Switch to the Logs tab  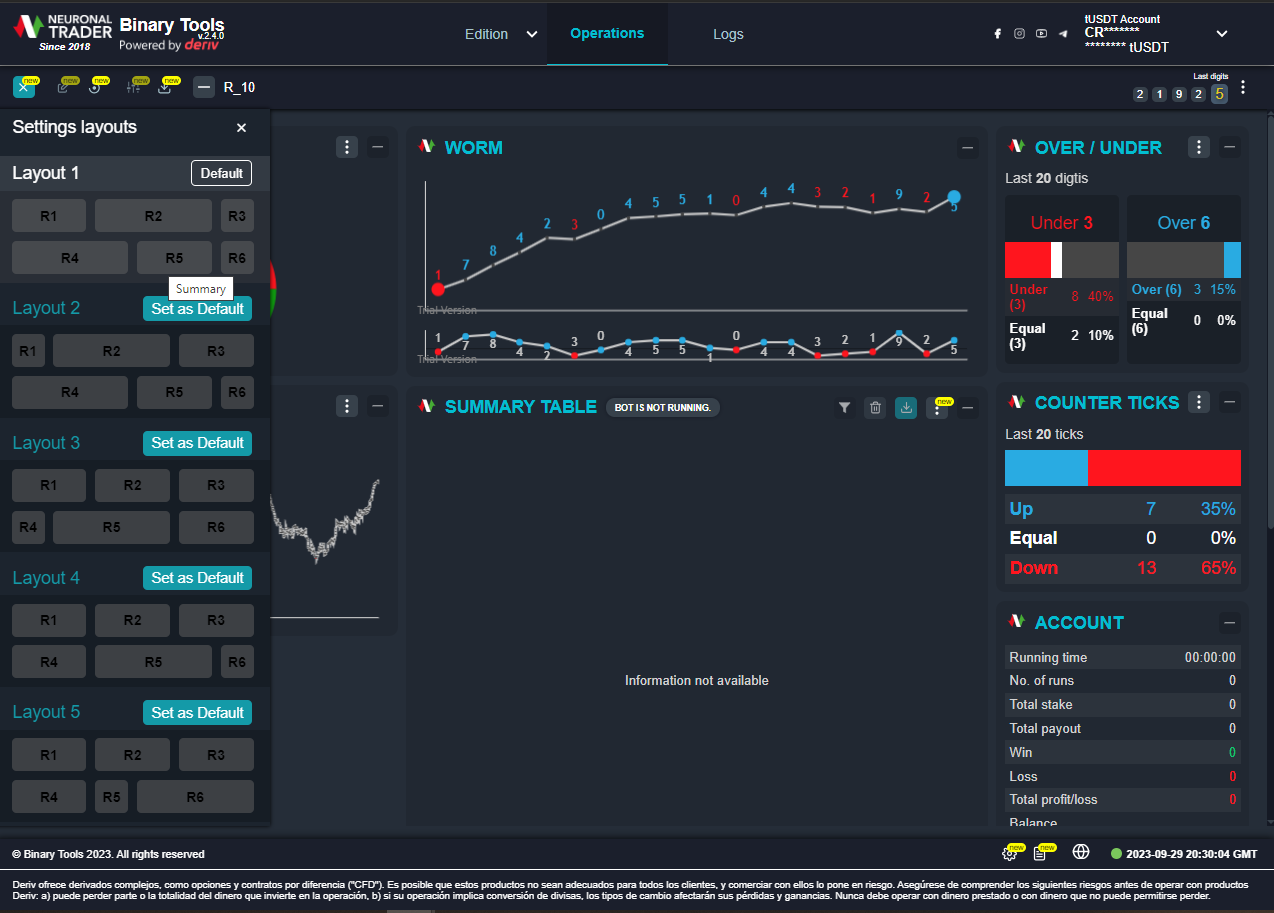point(728,34)
